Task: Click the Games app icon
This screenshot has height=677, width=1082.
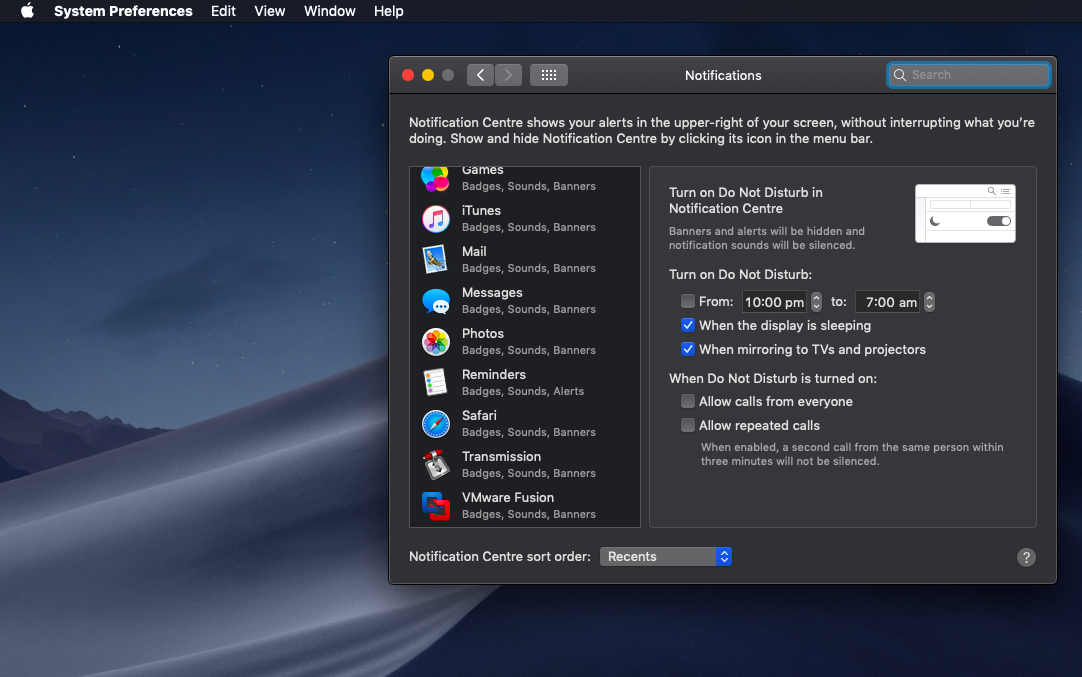Action: point(435,179)
